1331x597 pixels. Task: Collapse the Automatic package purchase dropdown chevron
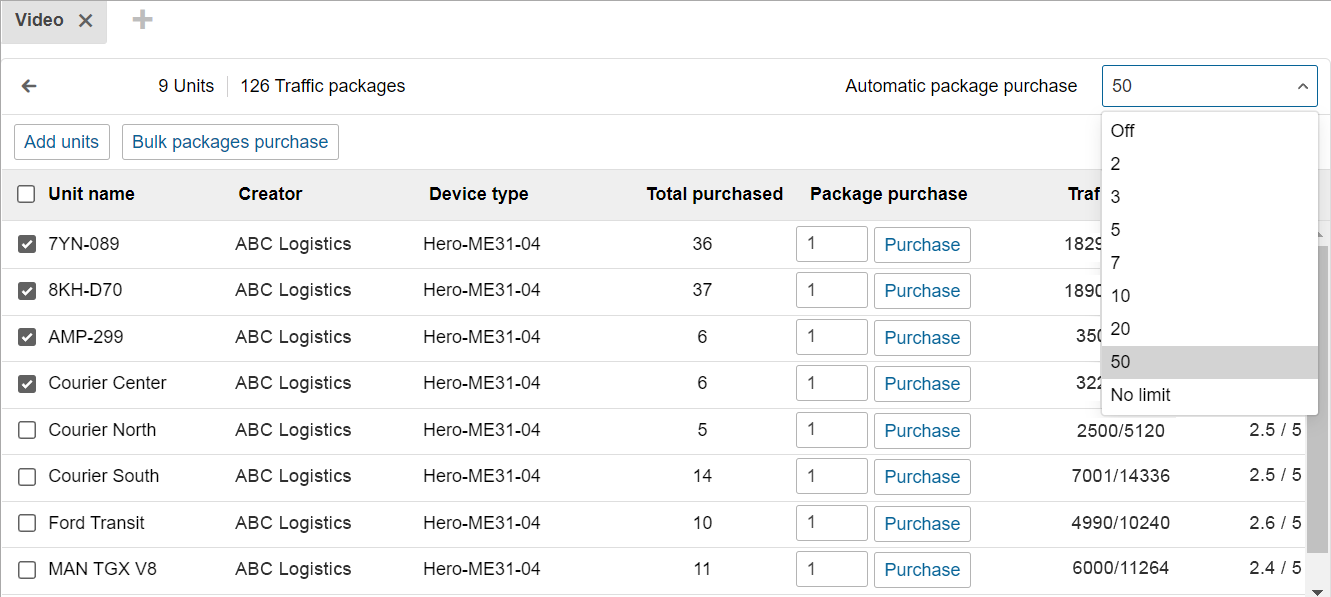point(1303,86)
